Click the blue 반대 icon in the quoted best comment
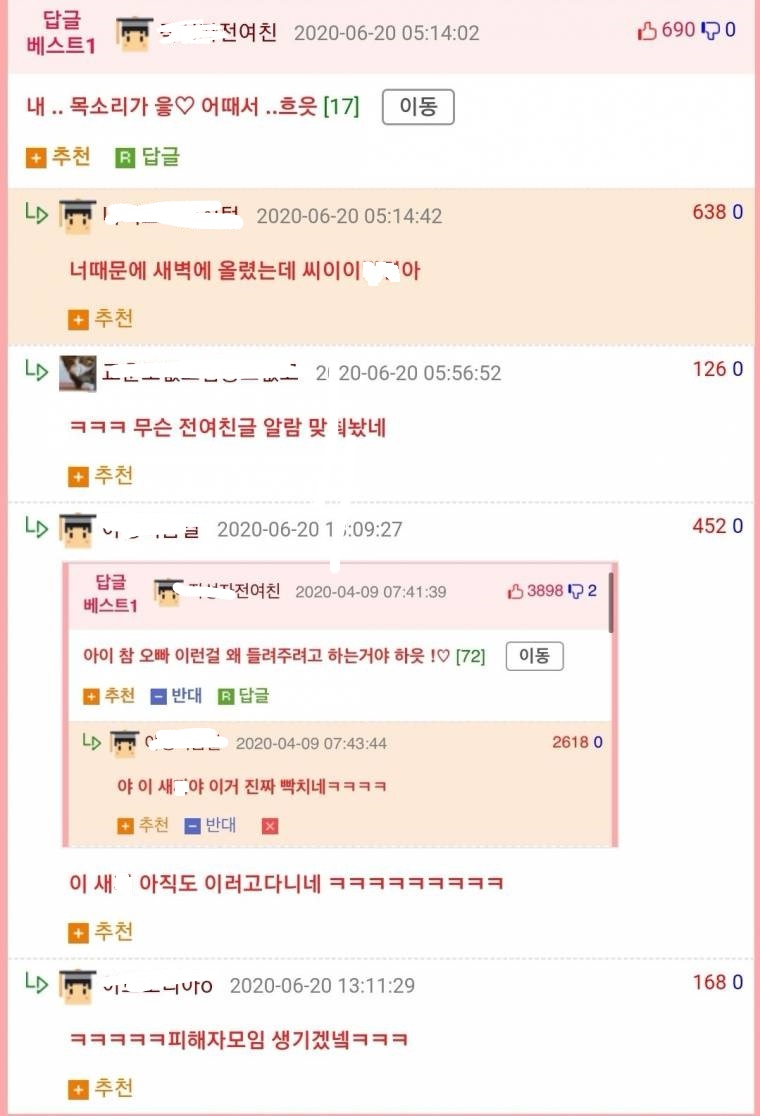This screenshot has width=760, height=1116. pyautogui.click(x=158, y=696)
